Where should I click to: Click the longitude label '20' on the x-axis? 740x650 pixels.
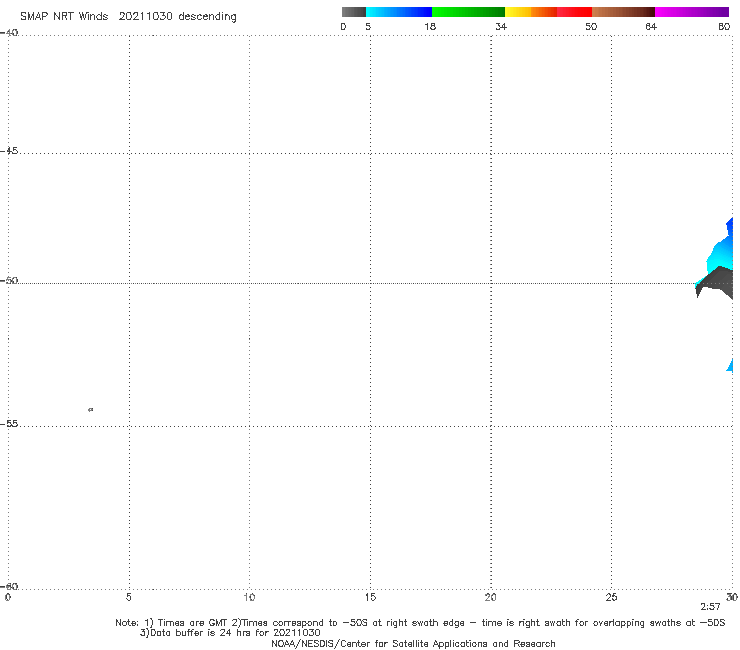coord(490,597)
